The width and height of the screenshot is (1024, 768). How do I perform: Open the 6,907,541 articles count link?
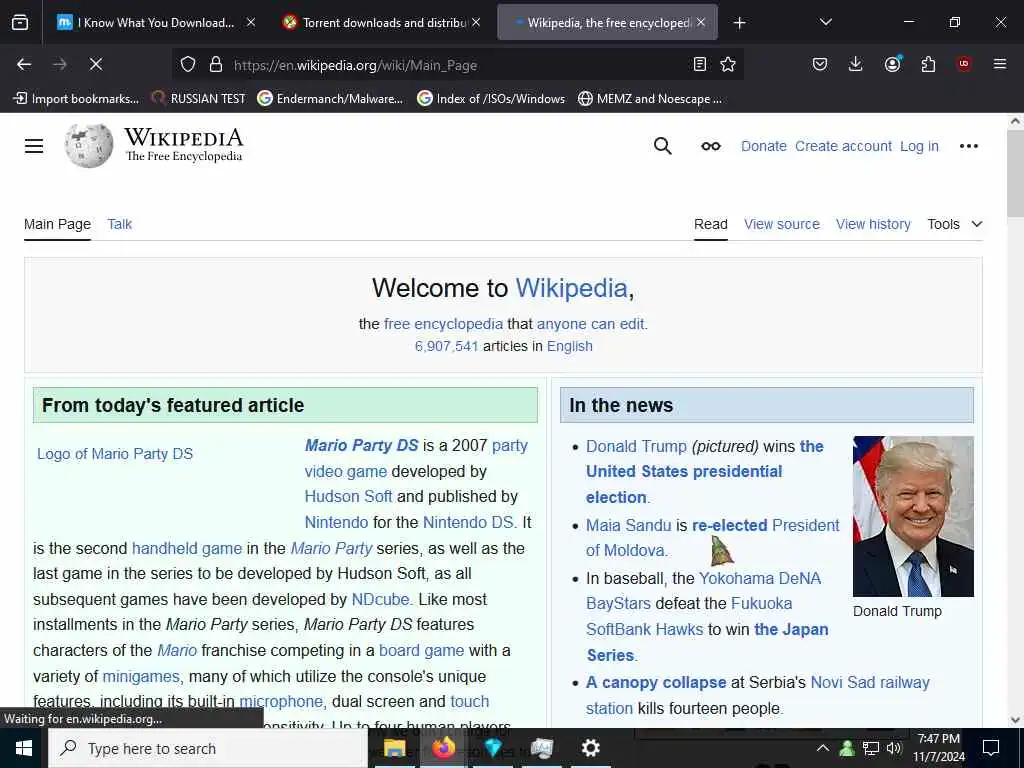tap(446, 346)
